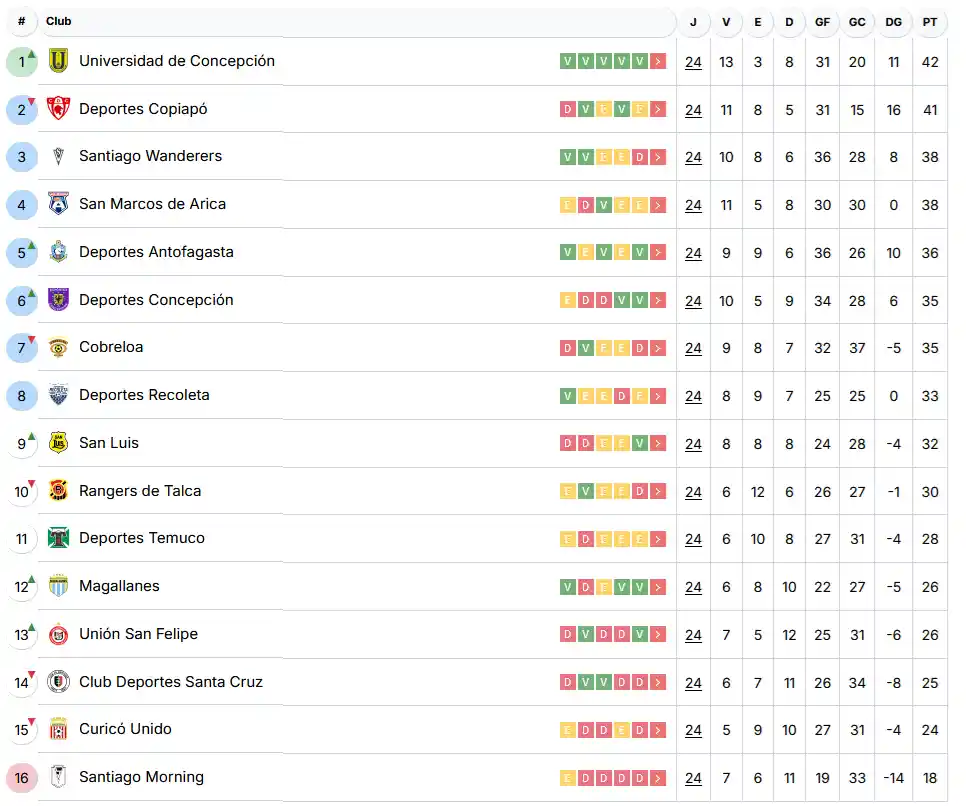Click the Deportes Copiapó club crest
966x806 pixels.
click(x=59, y=108)
